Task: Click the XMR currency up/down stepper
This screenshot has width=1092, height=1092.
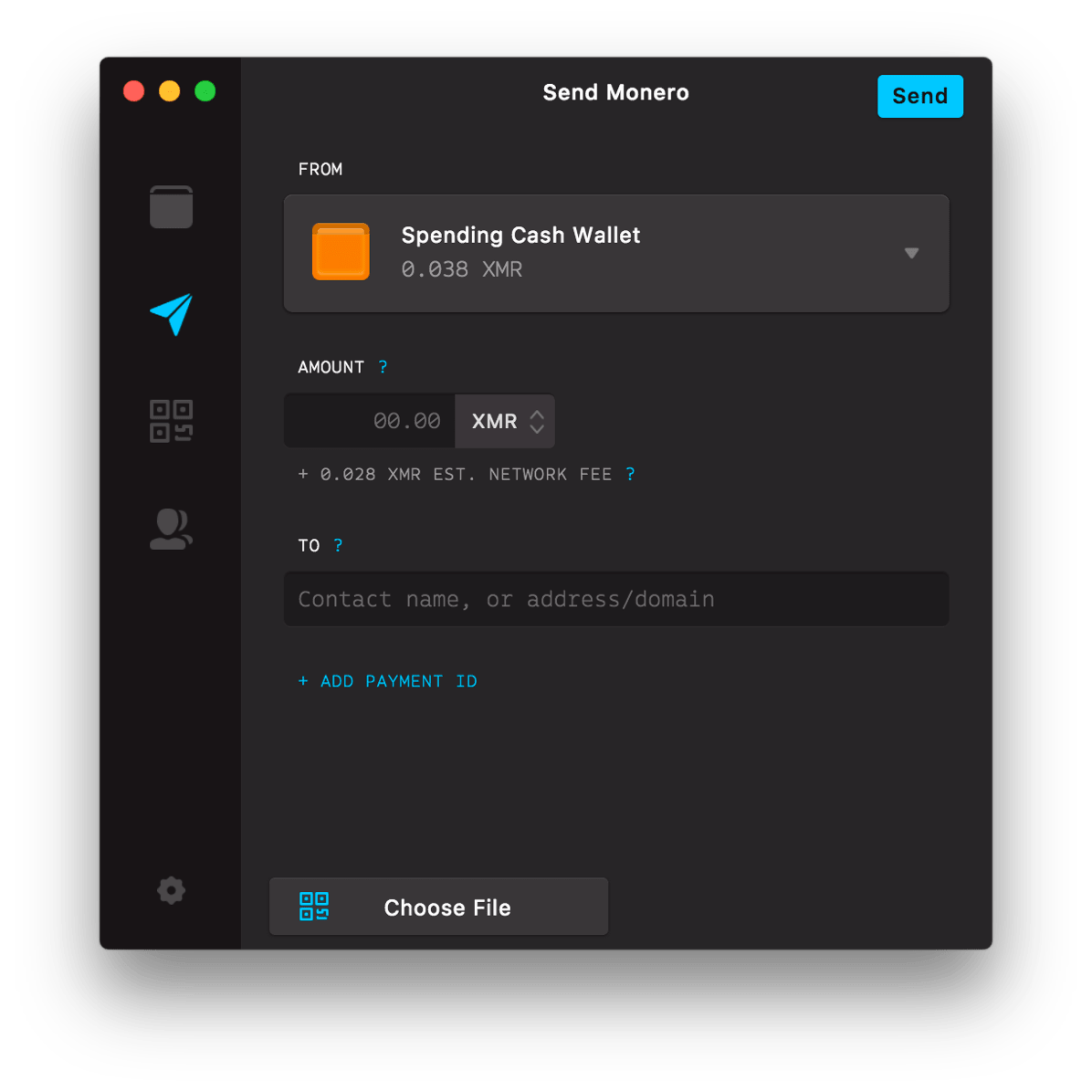Action: click(535, 421)
